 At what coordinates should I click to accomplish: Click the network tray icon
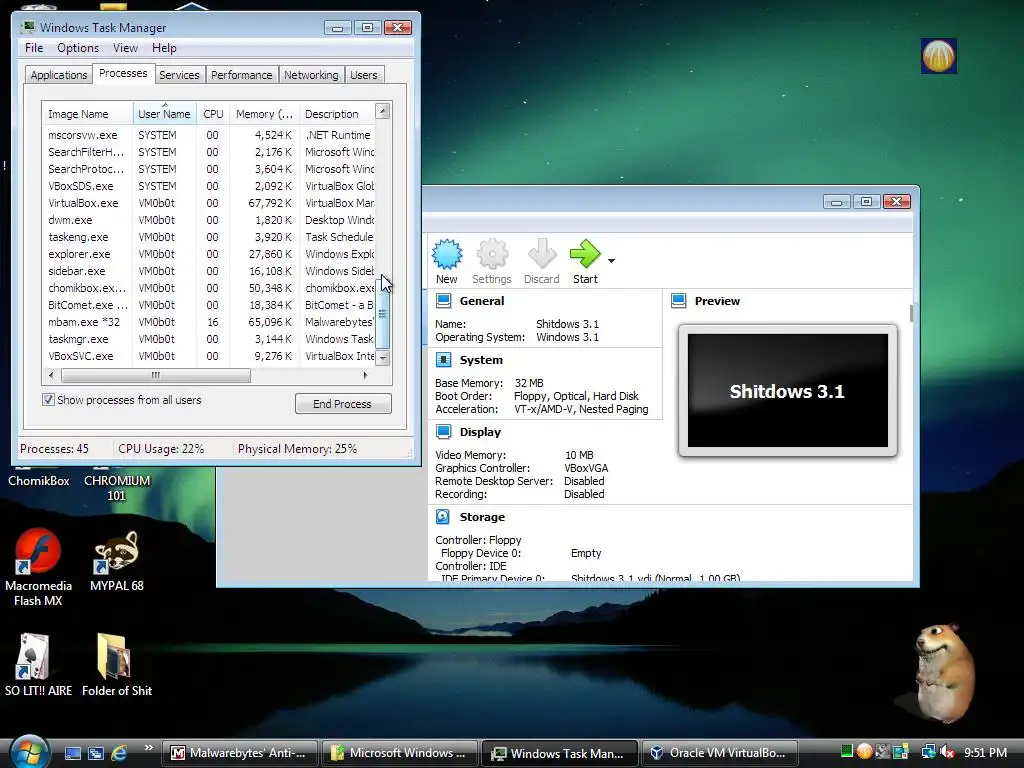pyautogui.click(x=928, y=752)
